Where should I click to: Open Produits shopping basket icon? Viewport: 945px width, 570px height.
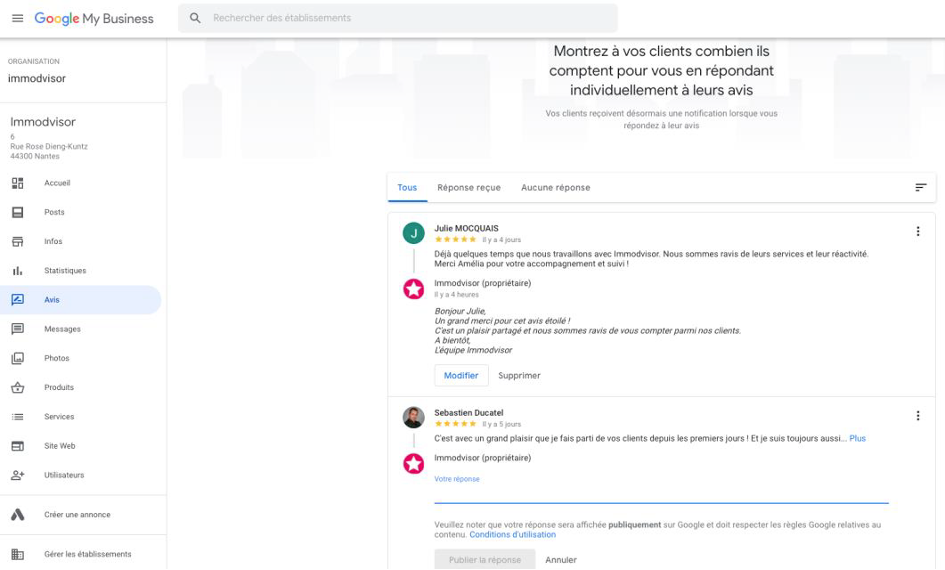(17, 387)
